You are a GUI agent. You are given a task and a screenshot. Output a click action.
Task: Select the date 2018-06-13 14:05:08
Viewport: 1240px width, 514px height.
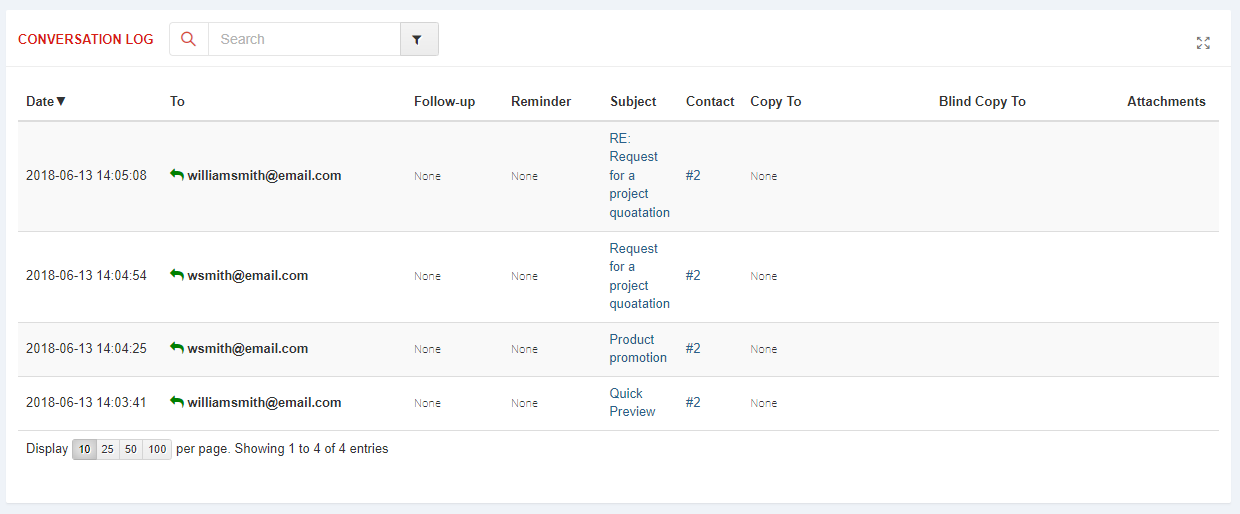(86, 175)
